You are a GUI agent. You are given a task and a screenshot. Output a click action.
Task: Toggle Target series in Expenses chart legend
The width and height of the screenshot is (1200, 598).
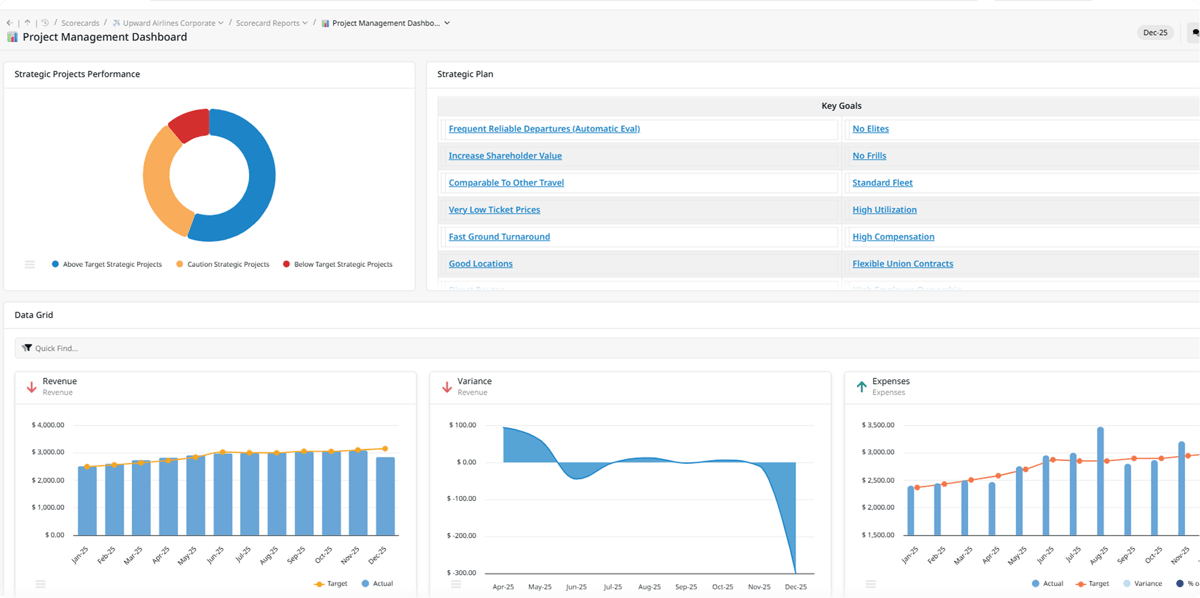[1092, 584]
